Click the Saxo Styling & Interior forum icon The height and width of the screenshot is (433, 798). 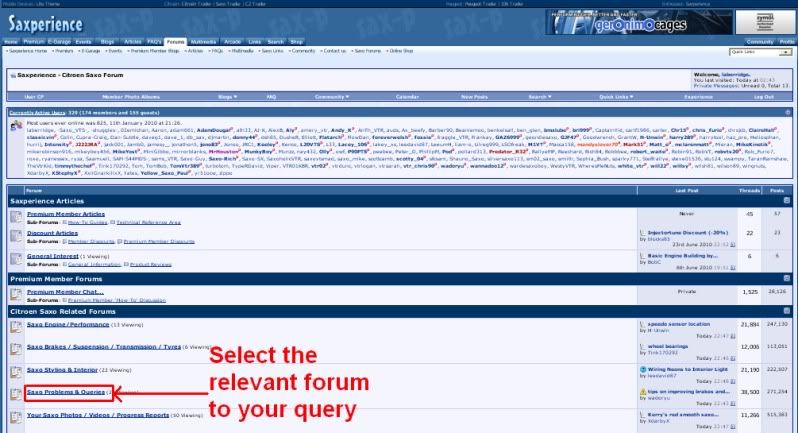(x=16, y=371)
